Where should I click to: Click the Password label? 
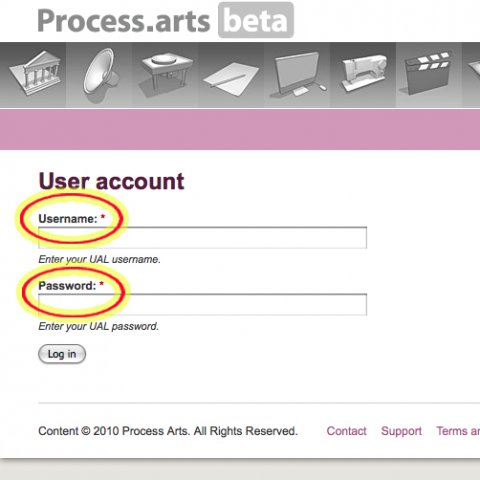point(67,286)
